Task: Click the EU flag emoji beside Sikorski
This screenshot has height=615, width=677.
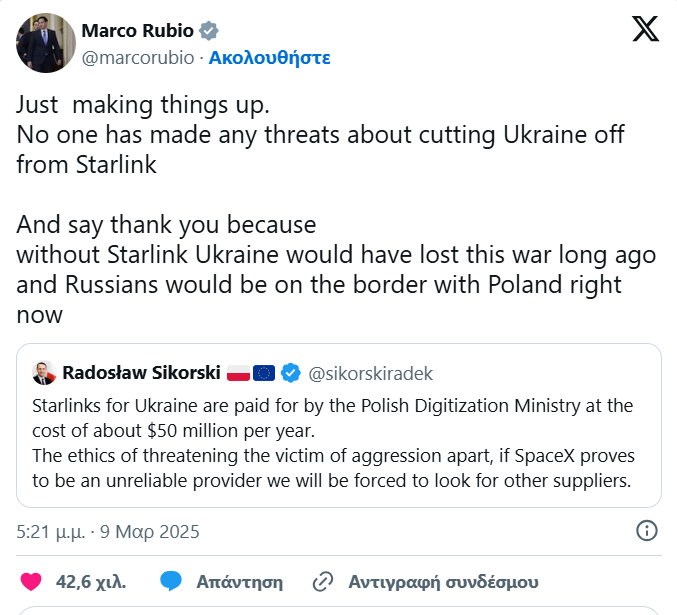Action: 264,373
